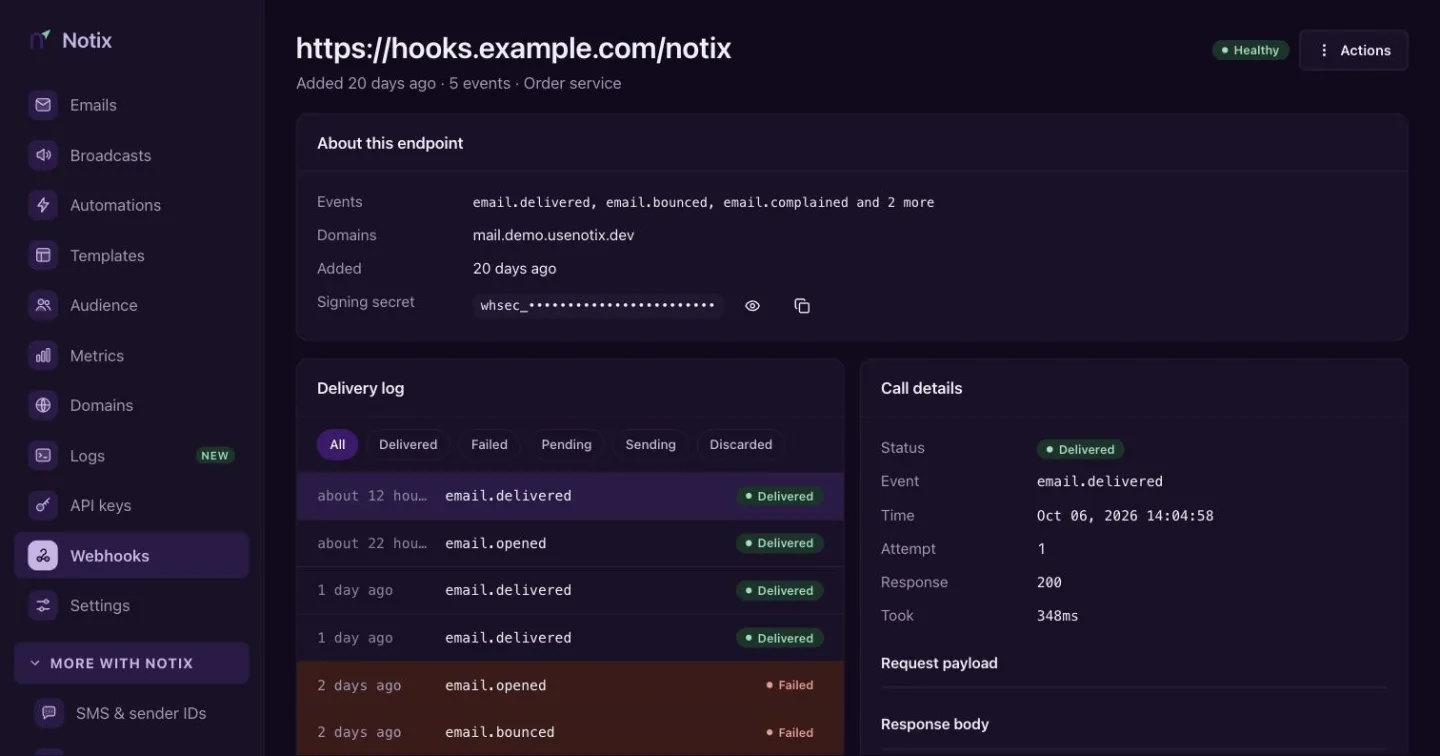Click the Webhooks icon in the sidebar

click(43, 556)
